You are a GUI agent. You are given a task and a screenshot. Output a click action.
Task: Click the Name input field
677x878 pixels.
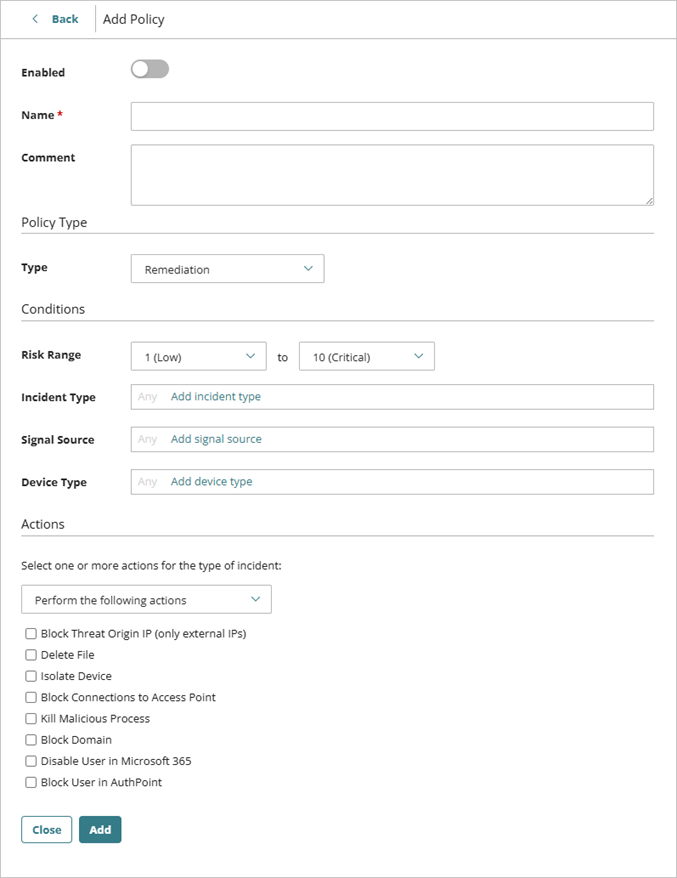[392, 116]
